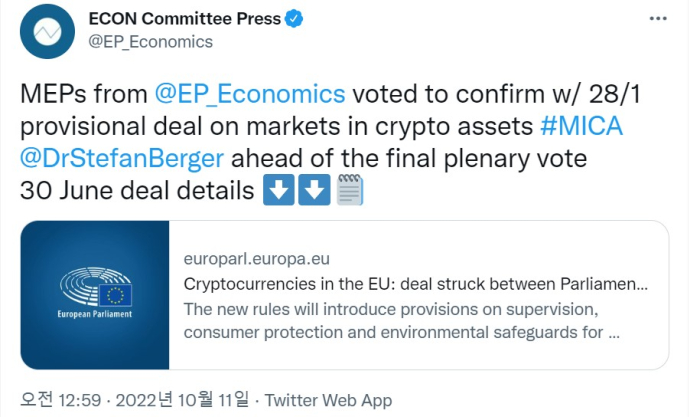Click the Twitter Web App source label
The width and height of the screenshot is (700, 417).
point(328,400)
